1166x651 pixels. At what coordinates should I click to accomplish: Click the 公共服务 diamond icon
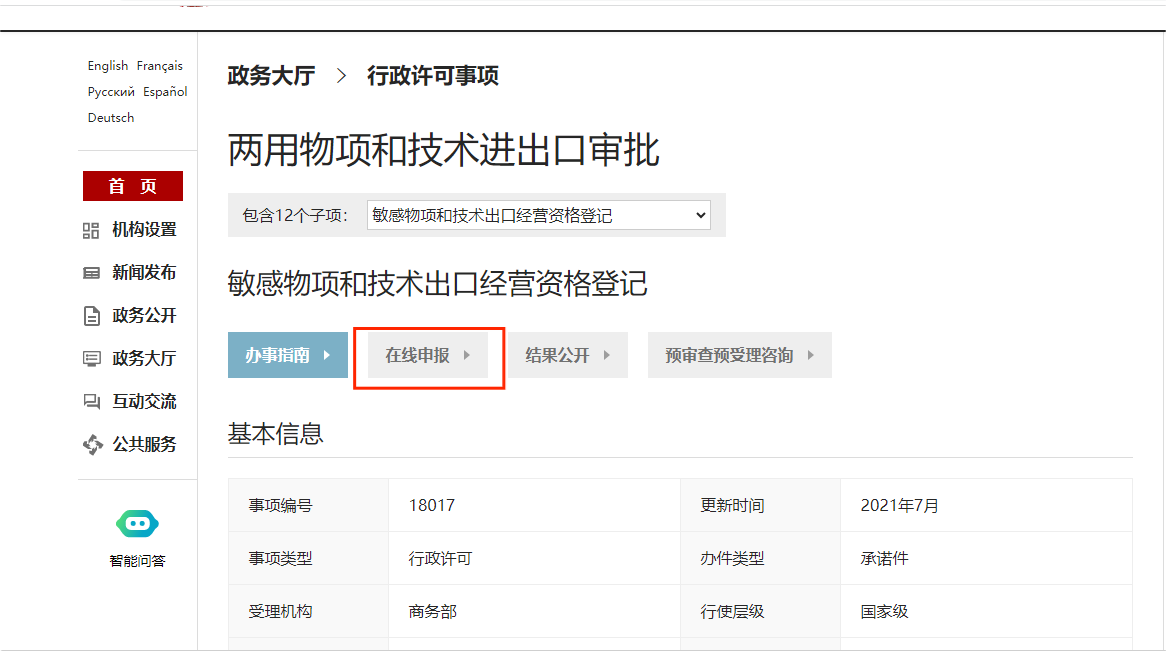tap(92, 445)
